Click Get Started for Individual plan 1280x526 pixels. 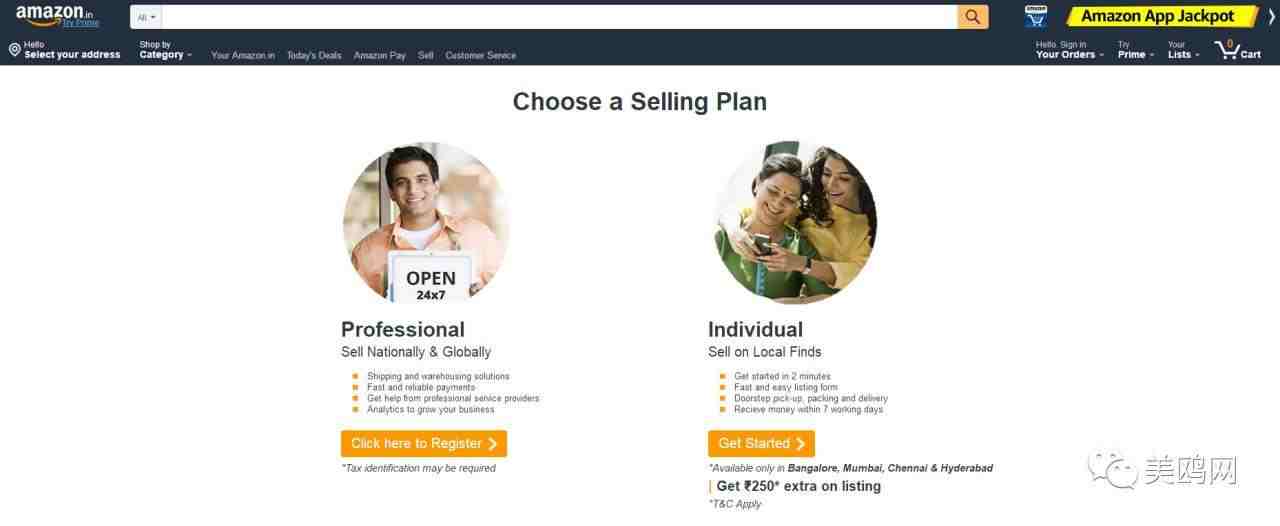click(x=761, y=444)
